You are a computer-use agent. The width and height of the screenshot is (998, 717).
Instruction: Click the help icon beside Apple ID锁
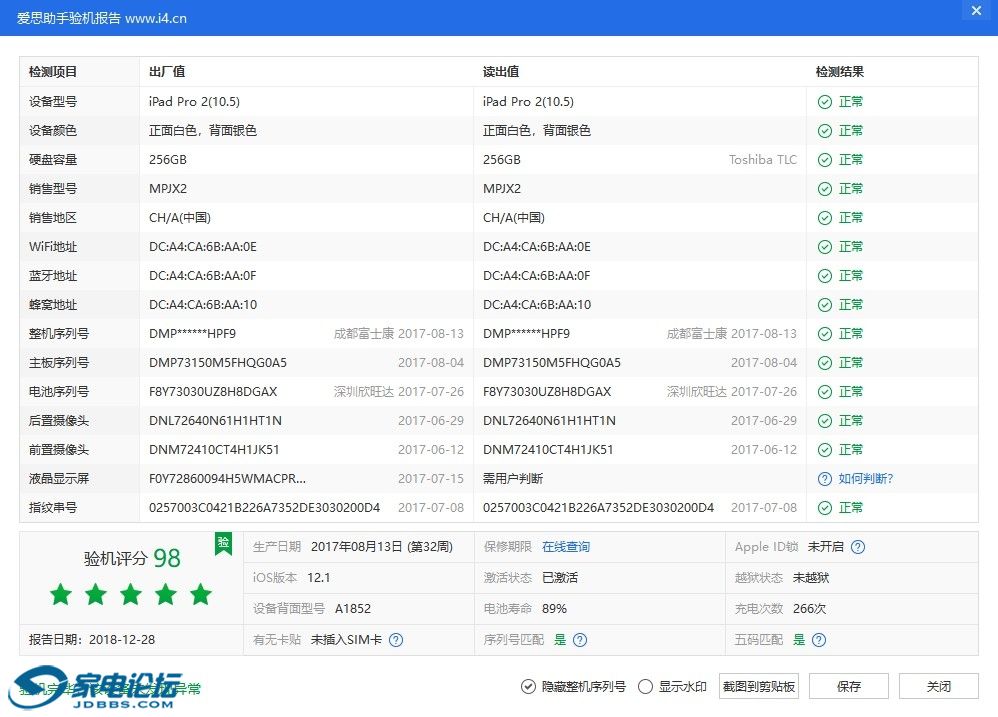(x=857, y=547)
